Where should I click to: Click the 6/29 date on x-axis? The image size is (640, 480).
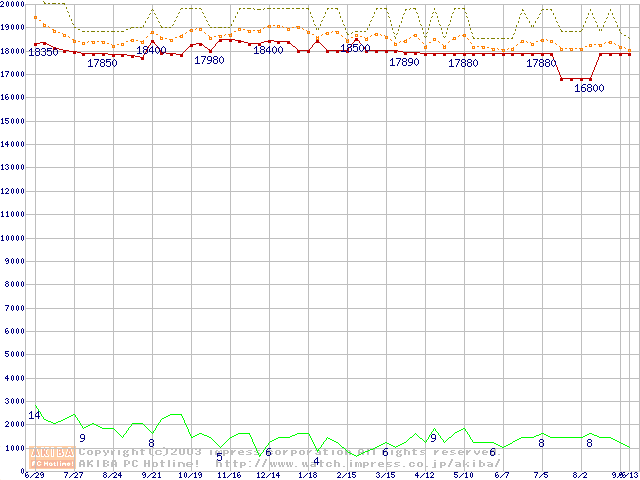click(34, 475)
